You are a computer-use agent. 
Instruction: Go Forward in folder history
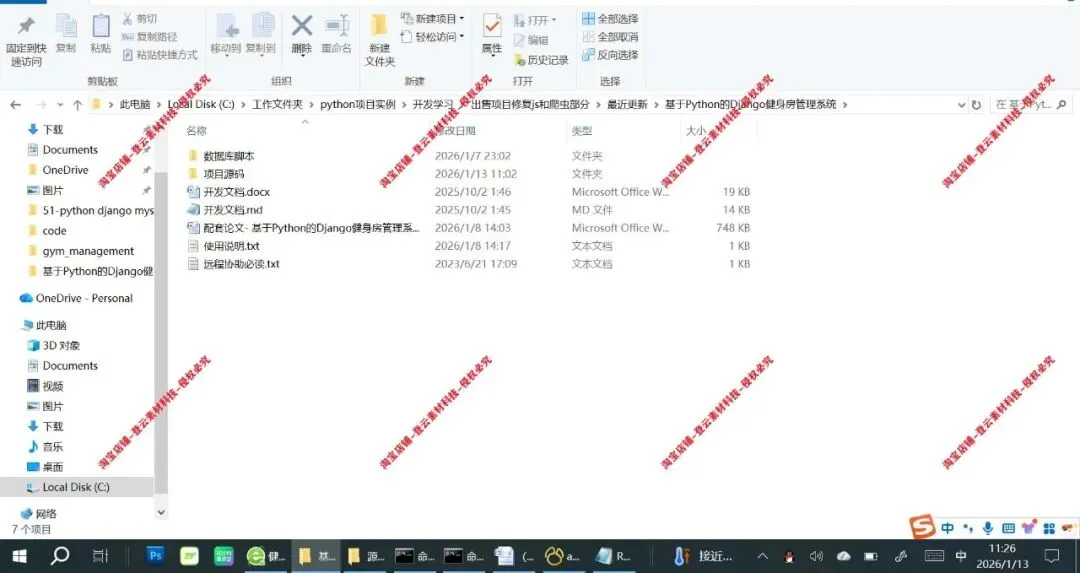[41, 105]
